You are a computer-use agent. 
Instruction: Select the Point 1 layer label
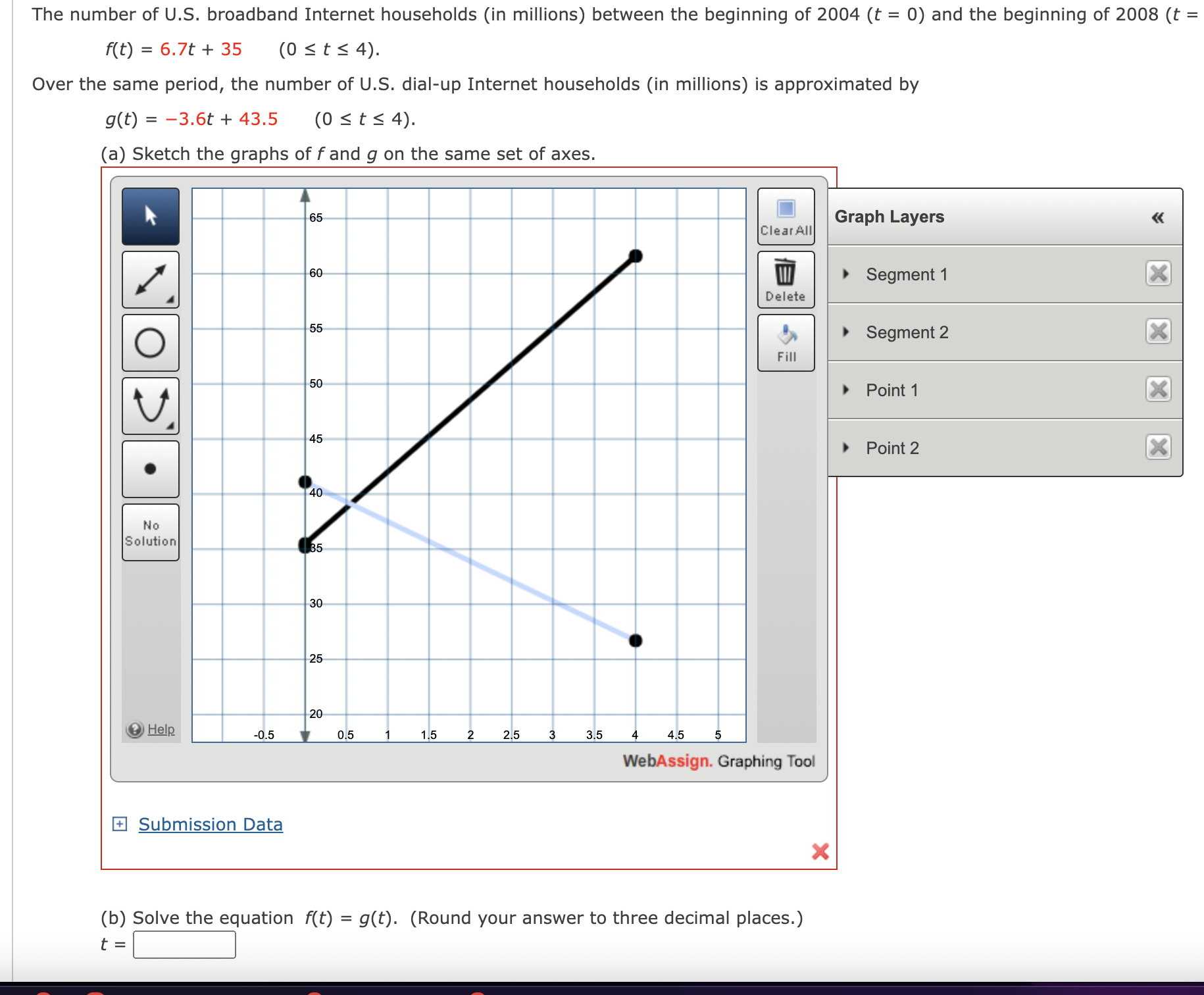892,390
